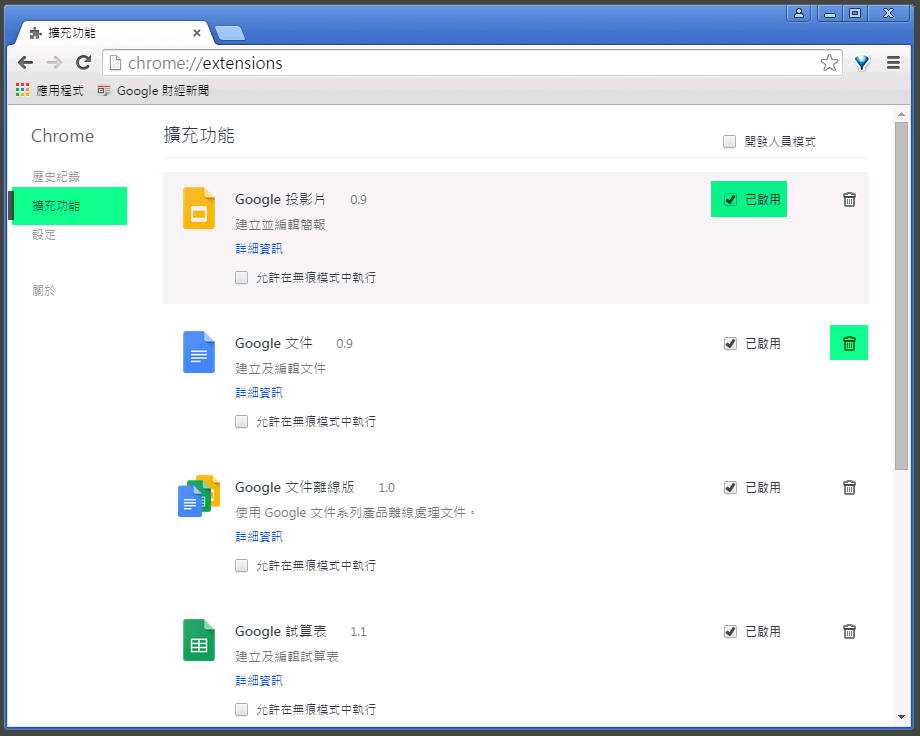Viewport: 920px width, 736px height.
Task: Click the Google 文件離線版 extension name
Action: pos(295,487)
